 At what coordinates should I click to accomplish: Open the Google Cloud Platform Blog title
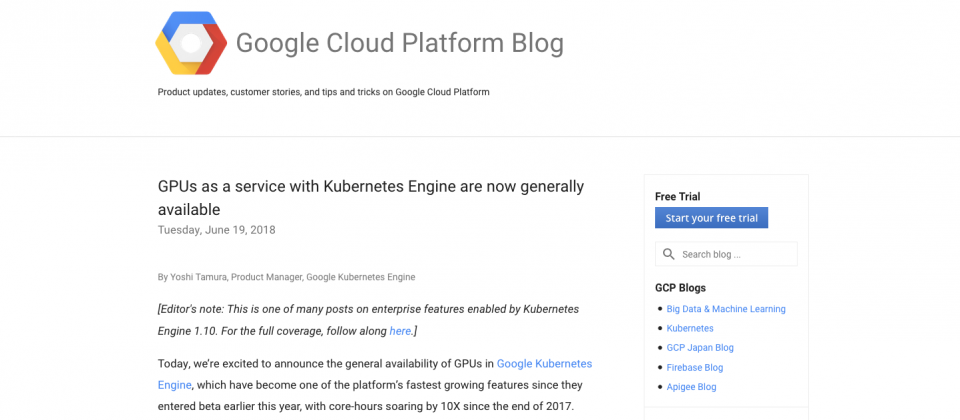[x=399, y=43]
